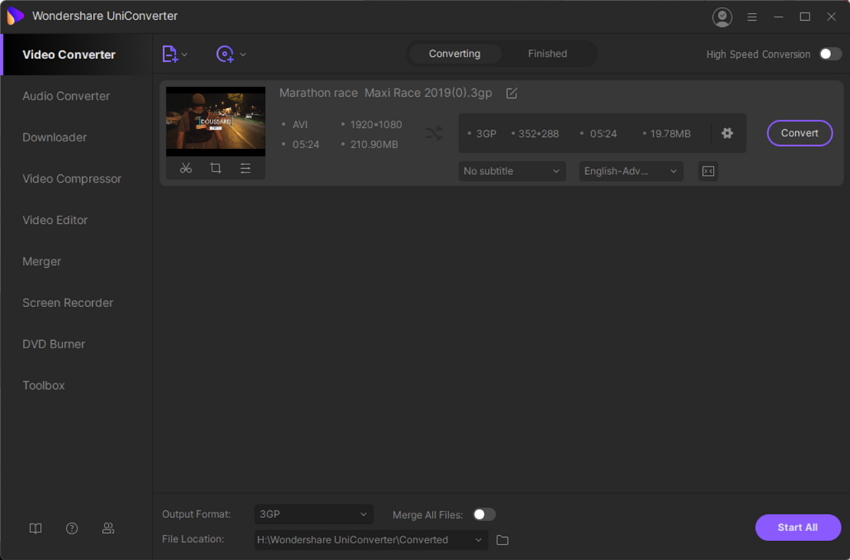Open Screen Recorder section
Image resolution: width=850 pixels, height=560 pixels.
pyautogui.click(x=68, y=302)
